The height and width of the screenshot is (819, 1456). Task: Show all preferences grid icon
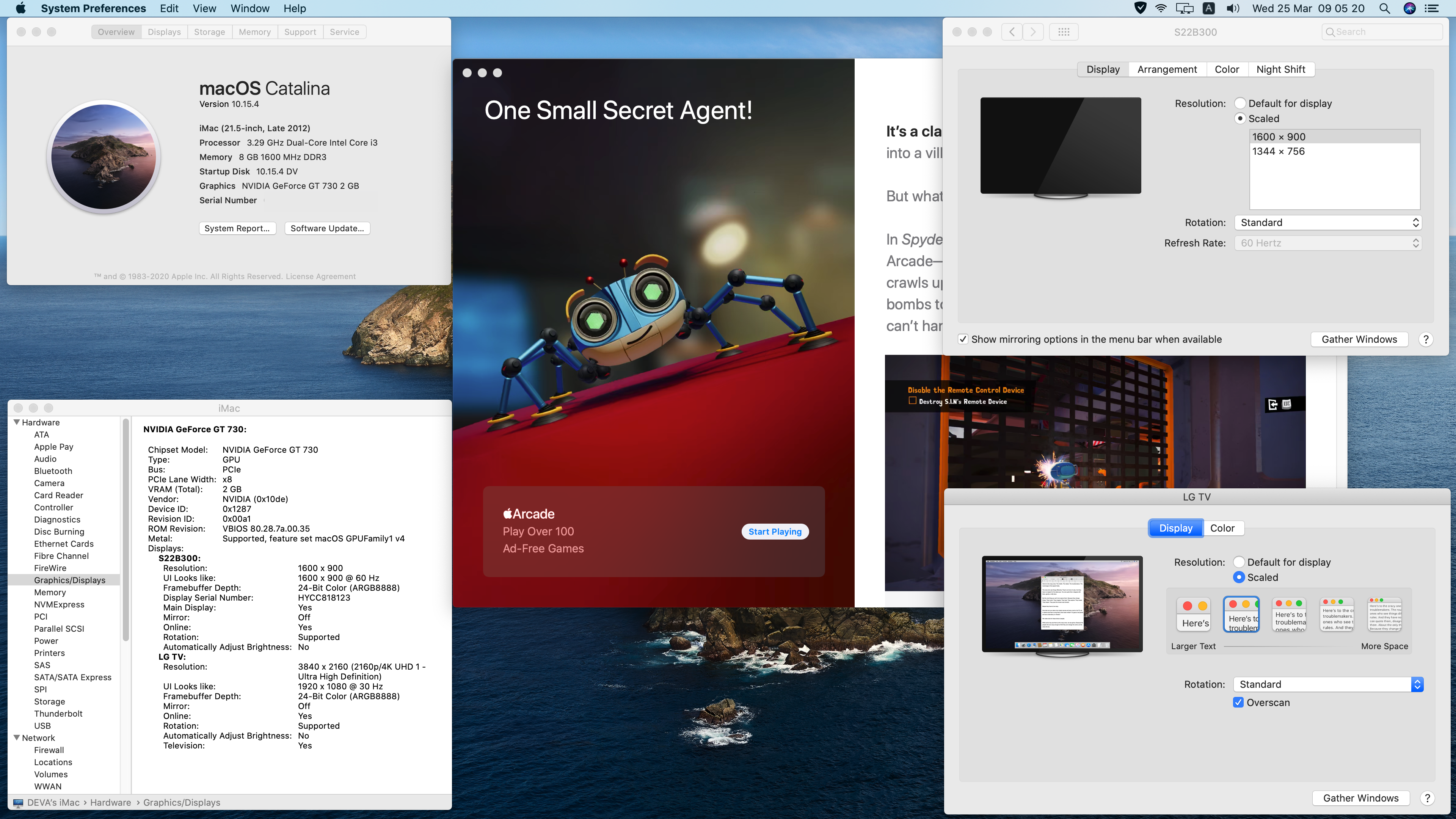(1063, 31)
